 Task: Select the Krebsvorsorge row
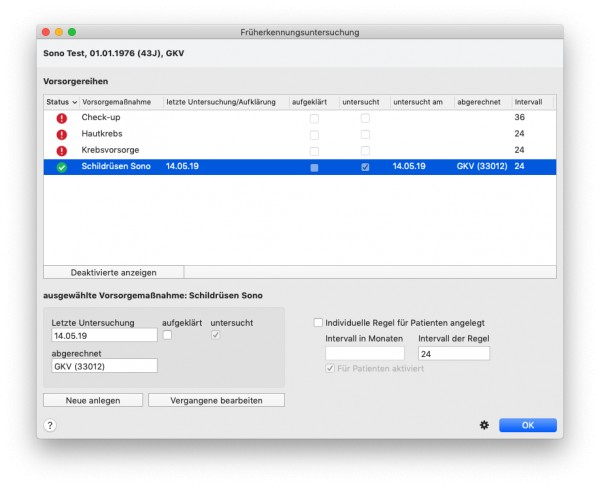pyautogui.click(x=300, y=150)
